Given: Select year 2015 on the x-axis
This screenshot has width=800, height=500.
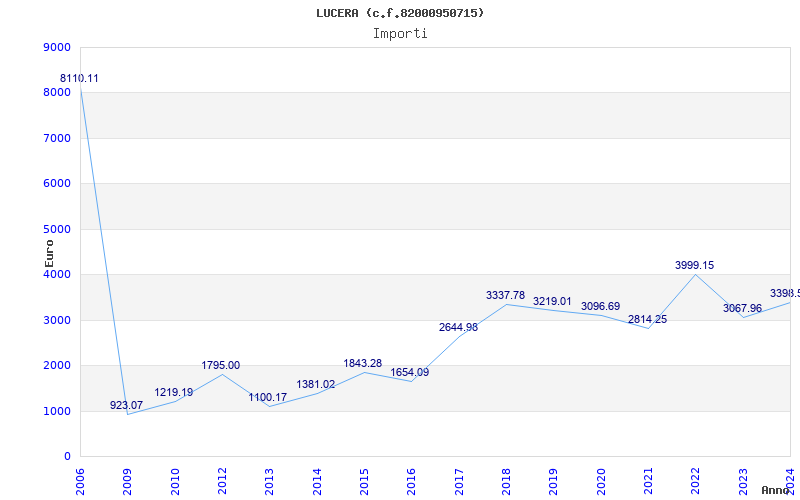Looking at the screenshot, I should (364, 482).
